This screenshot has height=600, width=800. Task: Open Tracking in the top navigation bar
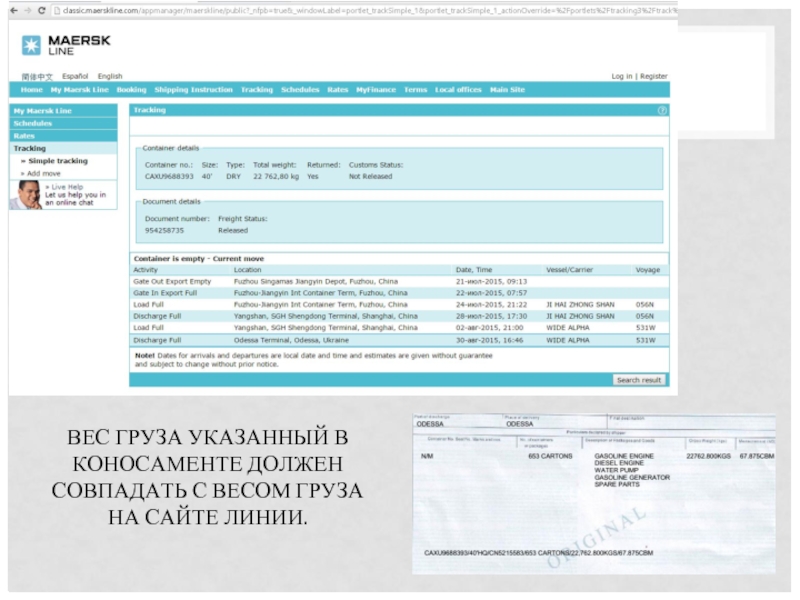[257, 90]
